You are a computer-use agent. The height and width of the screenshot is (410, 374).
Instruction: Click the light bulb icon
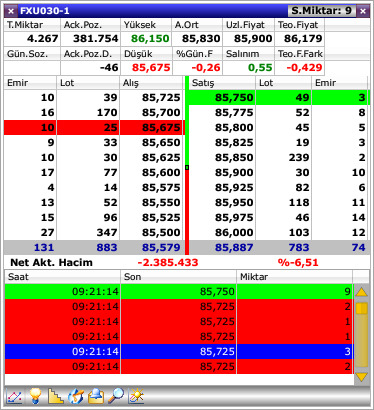pyautogui.click(x=35, y=396)
